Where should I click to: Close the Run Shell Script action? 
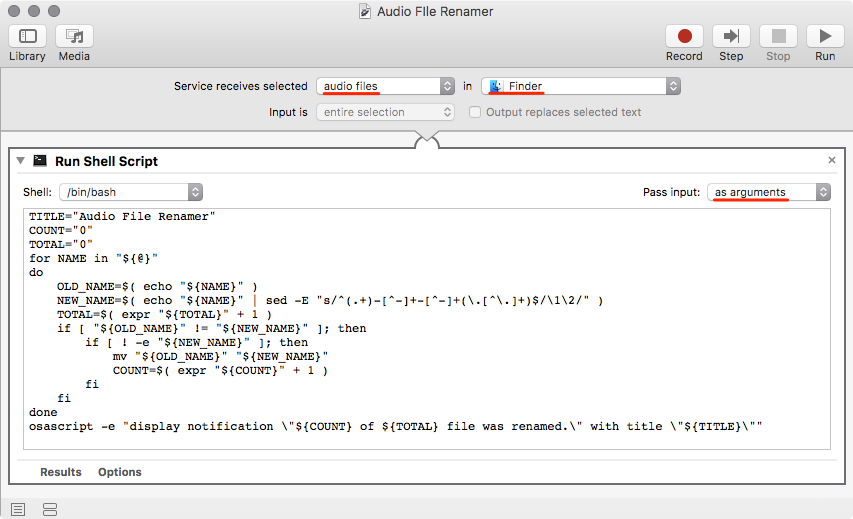click(832, 160)
